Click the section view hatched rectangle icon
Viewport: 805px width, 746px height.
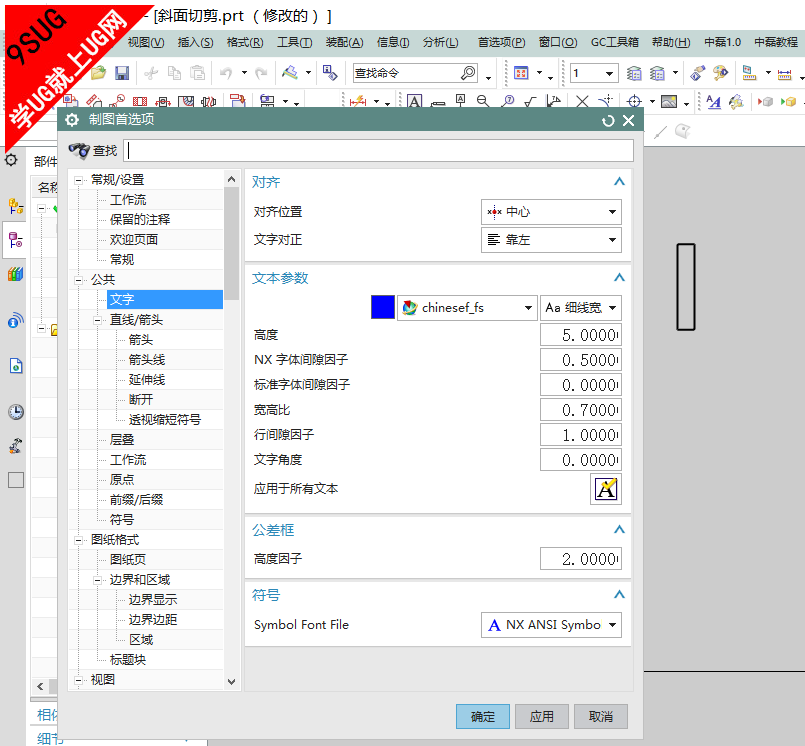(x=140, y=101)
